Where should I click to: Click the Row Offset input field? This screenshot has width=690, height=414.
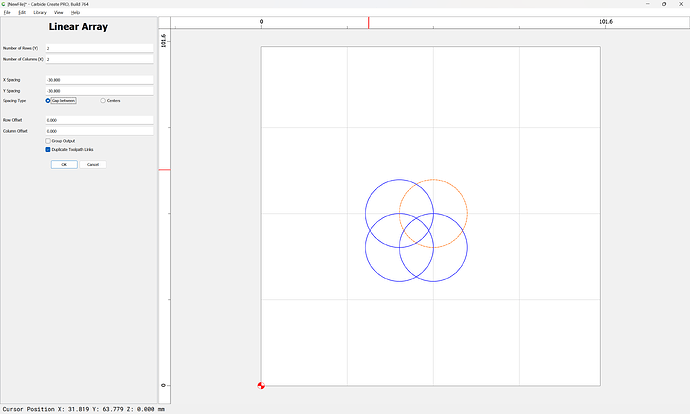[x=99, y=120]
